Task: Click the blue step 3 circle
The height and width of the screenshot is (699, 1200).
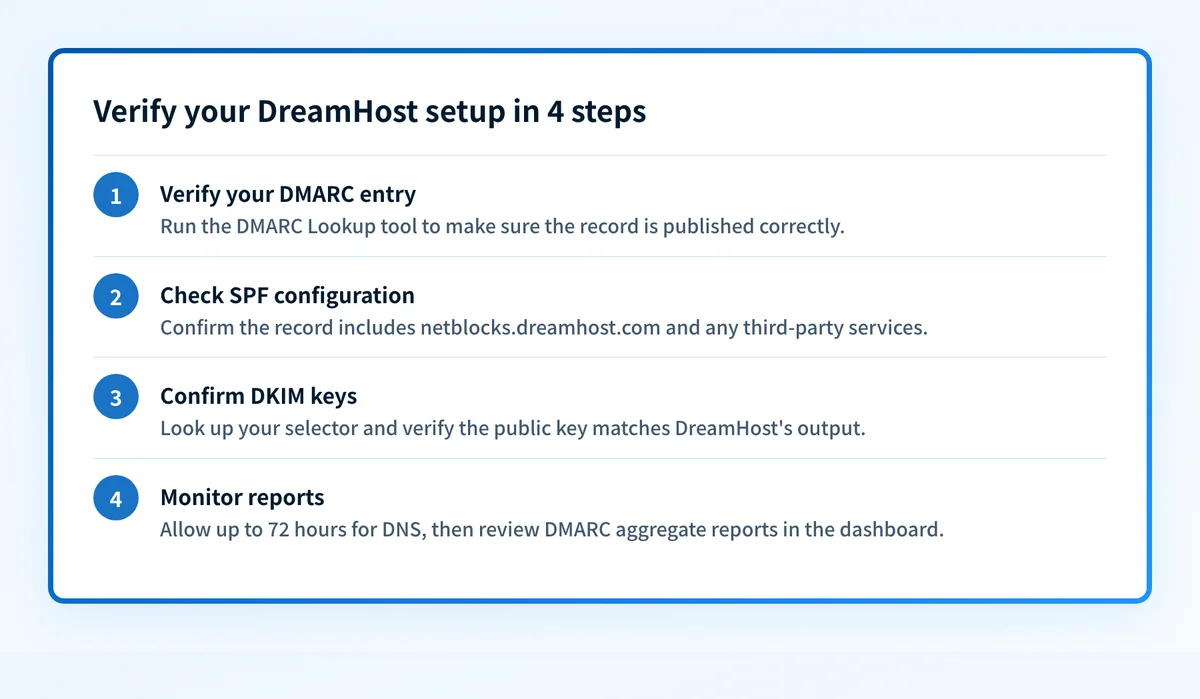Action: [116, 397]
